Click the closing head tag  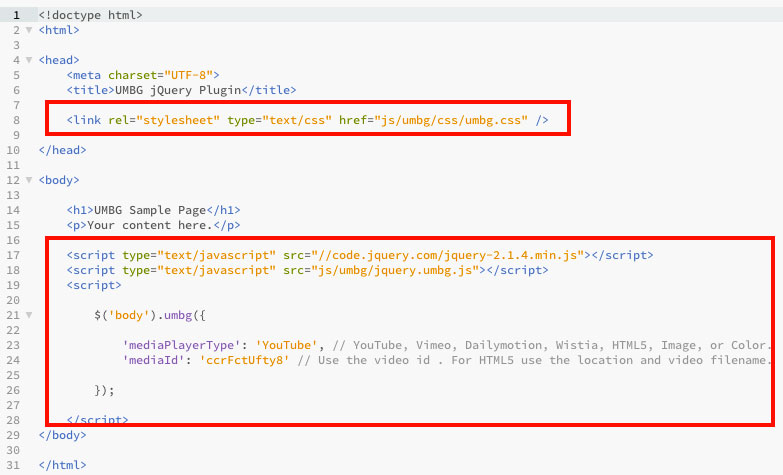pos(62,150)
